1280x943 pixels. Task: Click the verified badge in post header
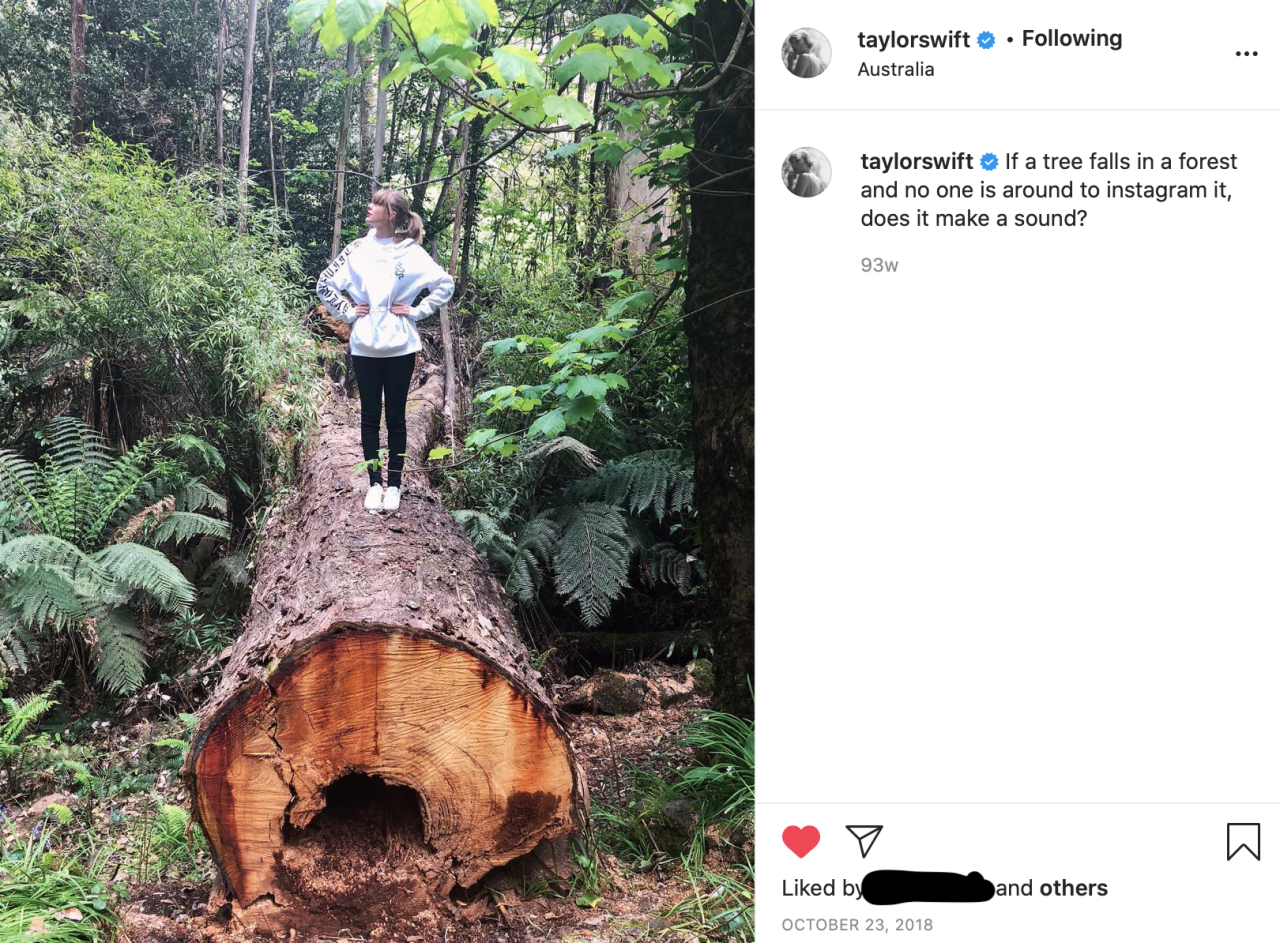(986, 40)
